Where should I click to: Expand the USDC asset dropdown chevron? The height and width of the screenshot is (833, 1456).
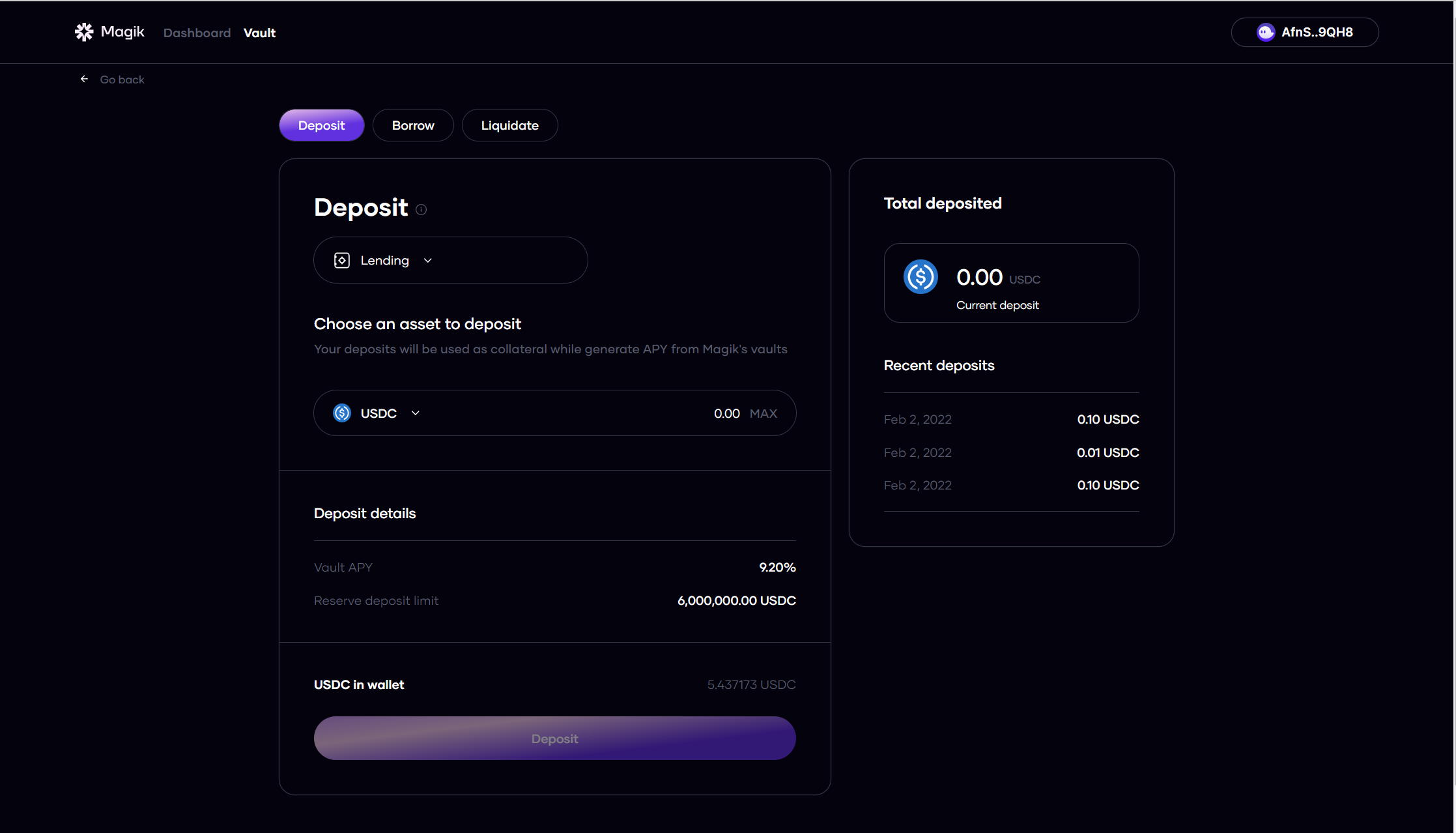coord(416,413)
